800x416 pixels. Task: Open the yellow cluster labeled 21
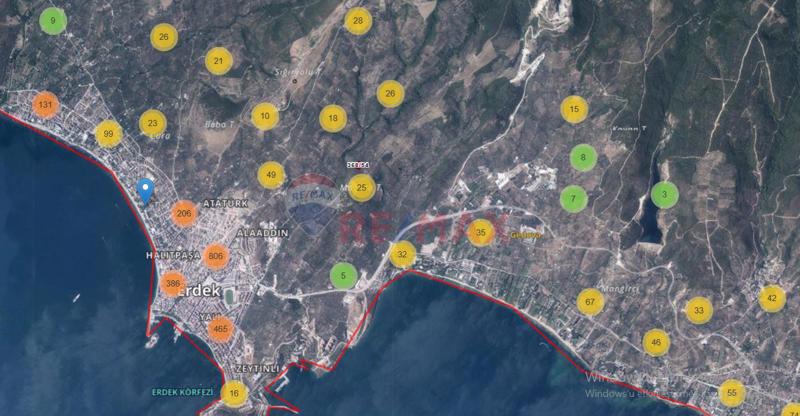pos(219,61)
